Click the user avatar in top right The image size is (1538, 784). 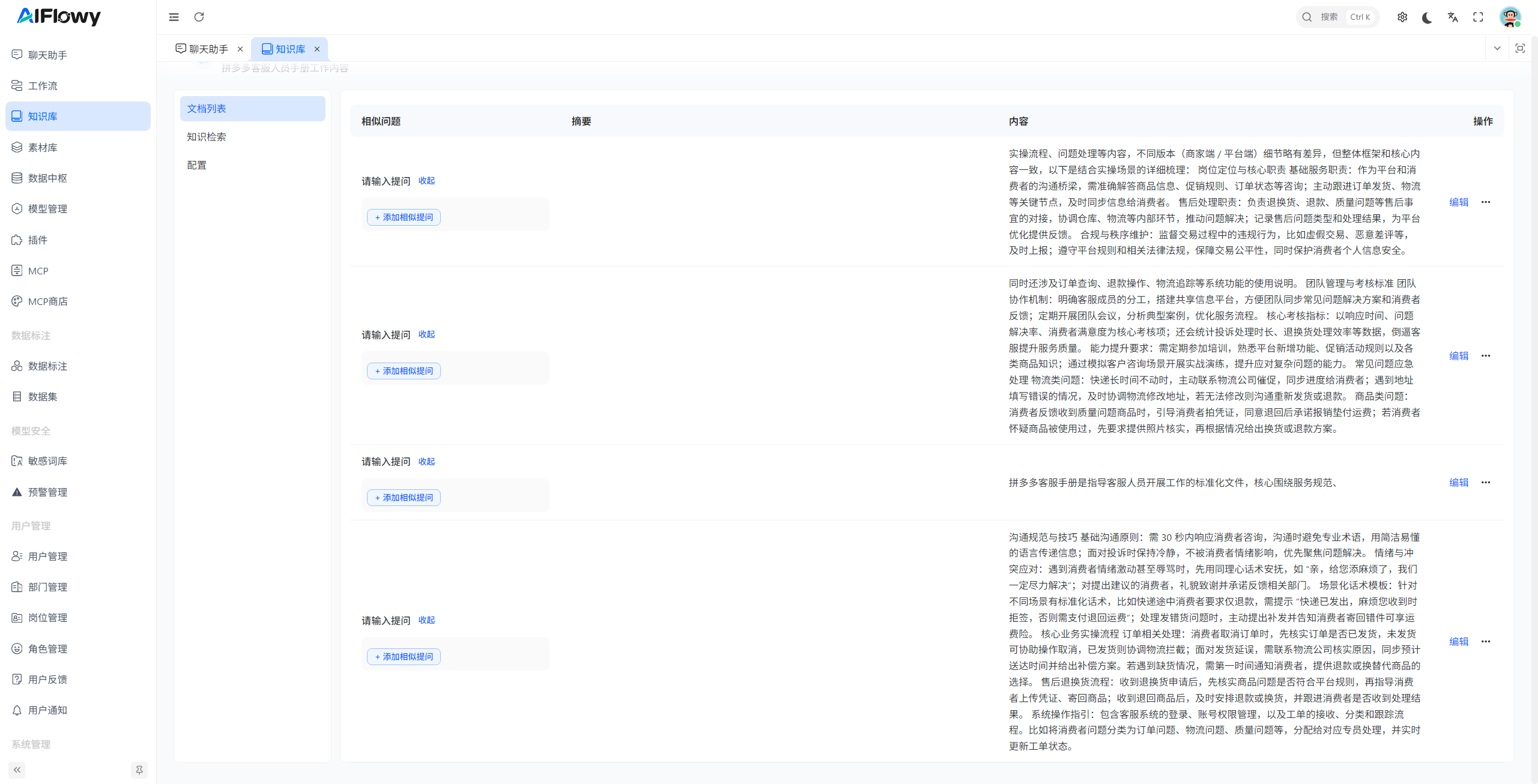click(1510, 17)
